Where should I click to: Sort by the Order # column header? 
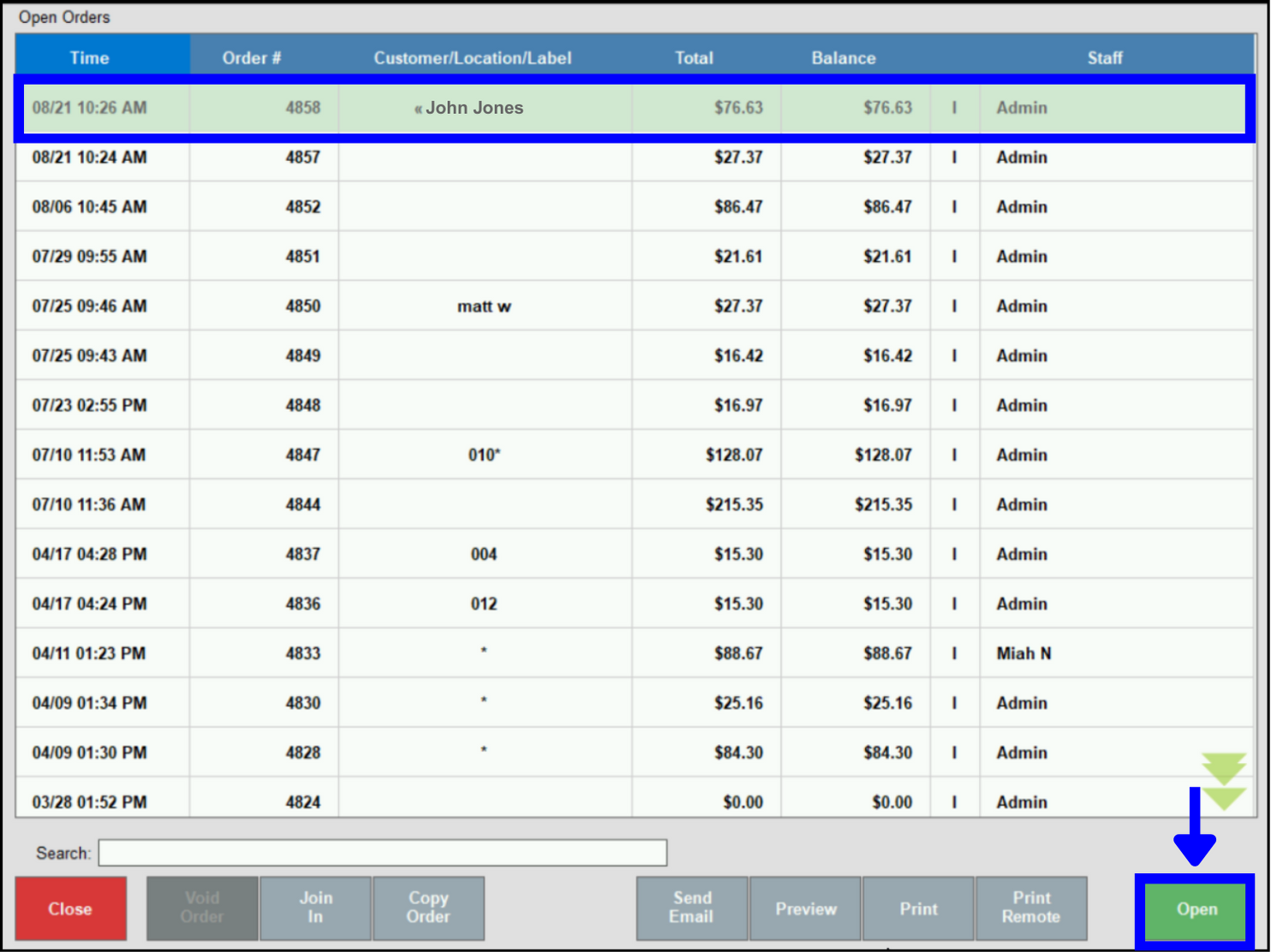point(251,58)
